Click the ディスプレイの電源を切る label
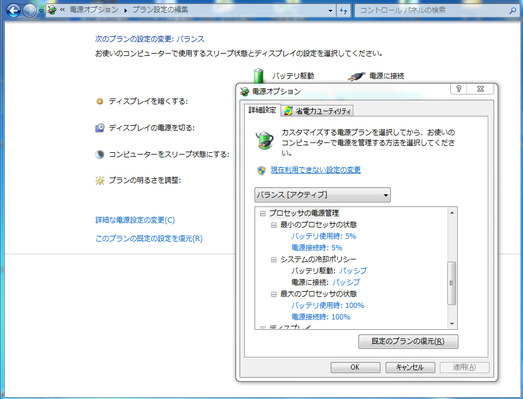The height and width of the screenshot is (399, 523). (x=152, y=127)
